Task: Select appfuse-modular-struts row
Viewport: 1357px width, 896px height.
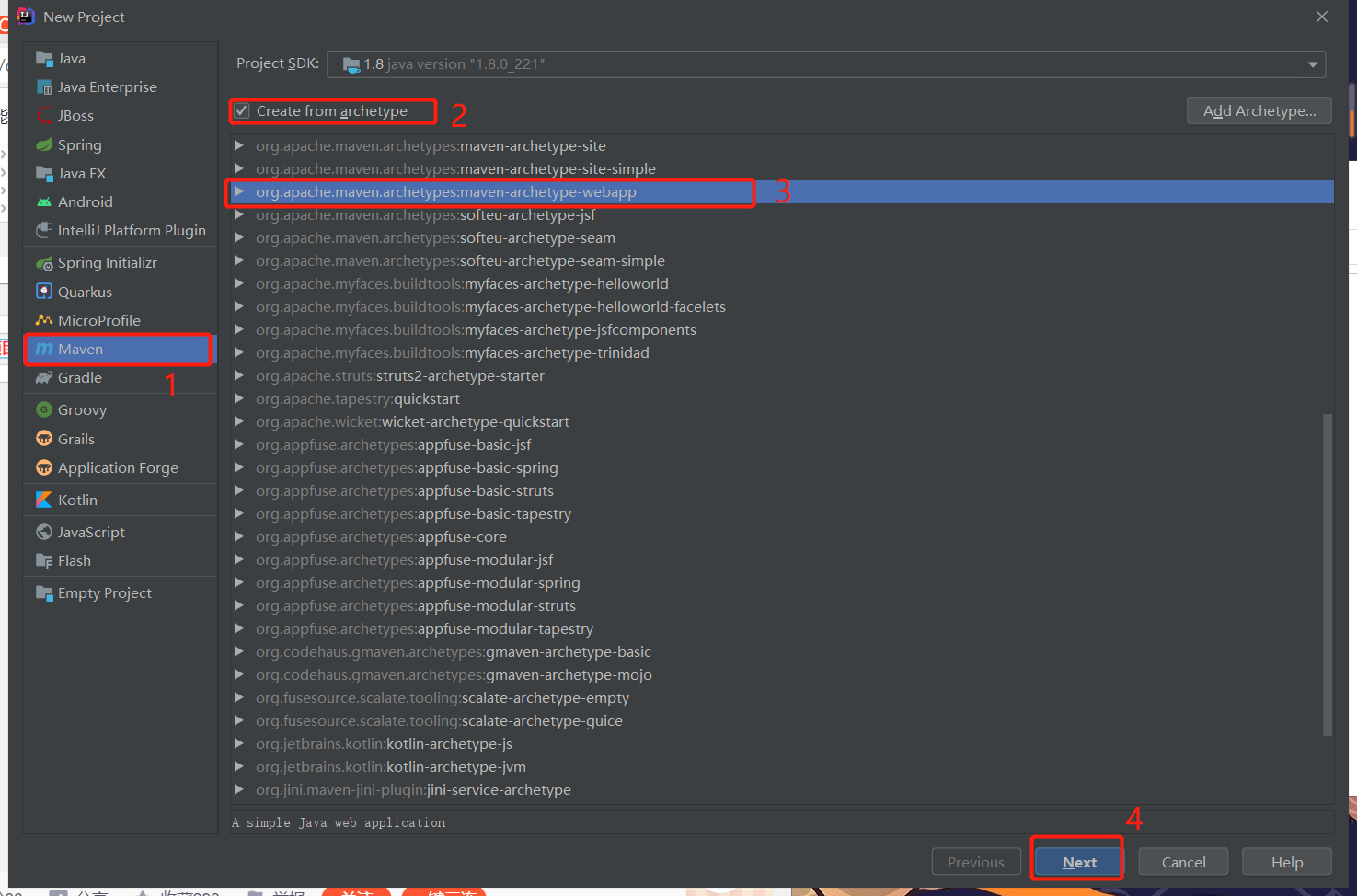Action: [782, 605]
